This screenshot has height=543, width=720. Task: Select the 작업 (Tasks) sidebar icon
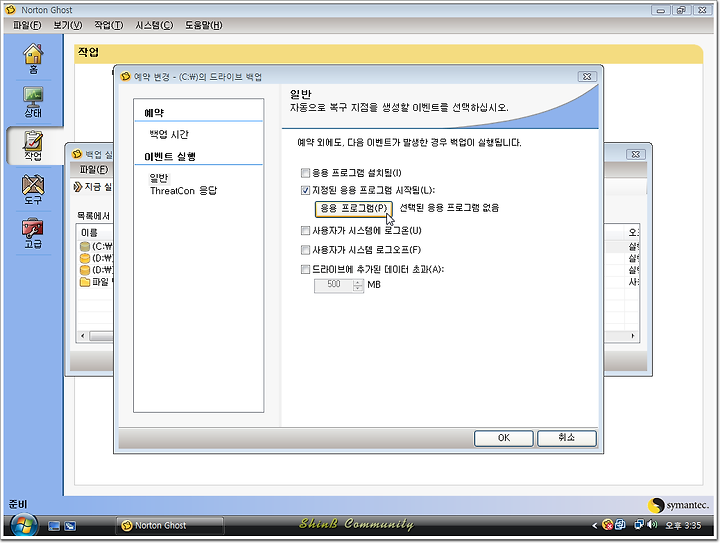tap(33, 146)
